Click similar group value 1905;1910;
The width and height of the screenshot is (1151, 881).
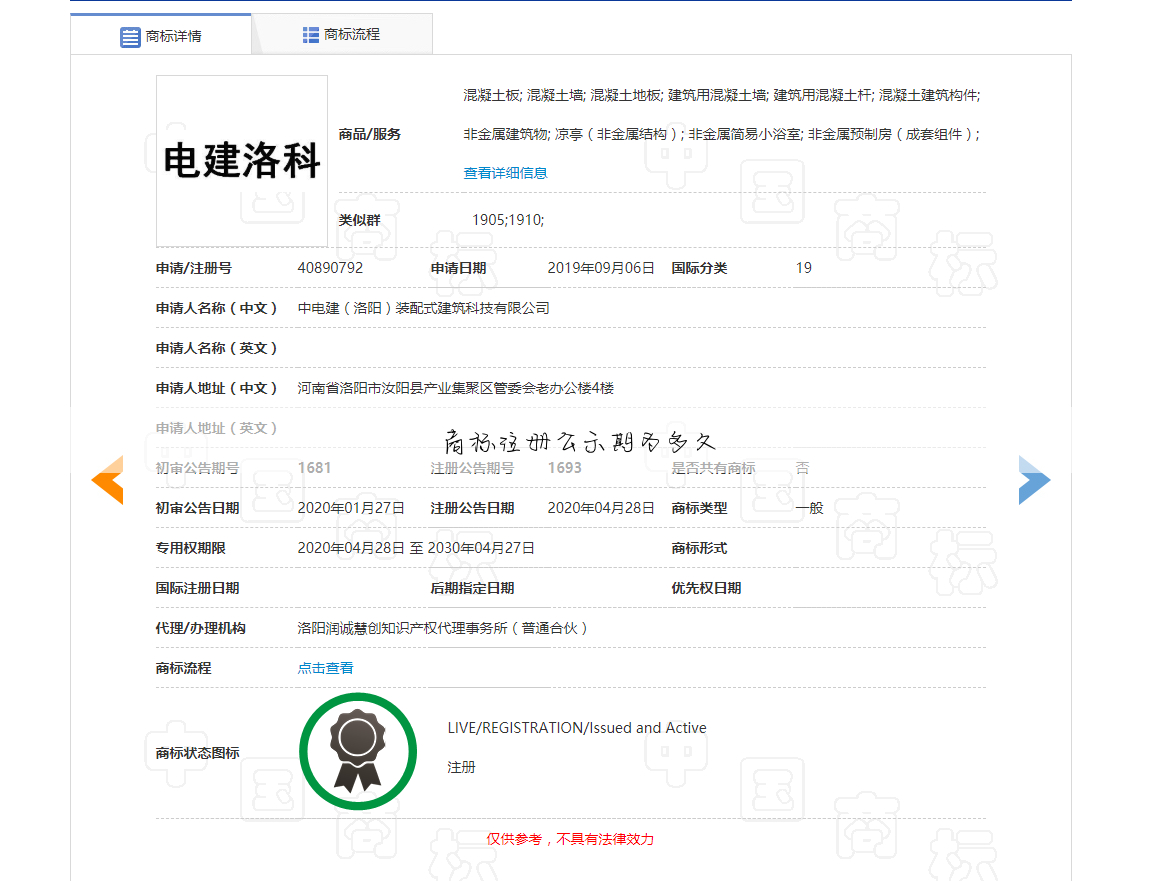click(508, 220)
